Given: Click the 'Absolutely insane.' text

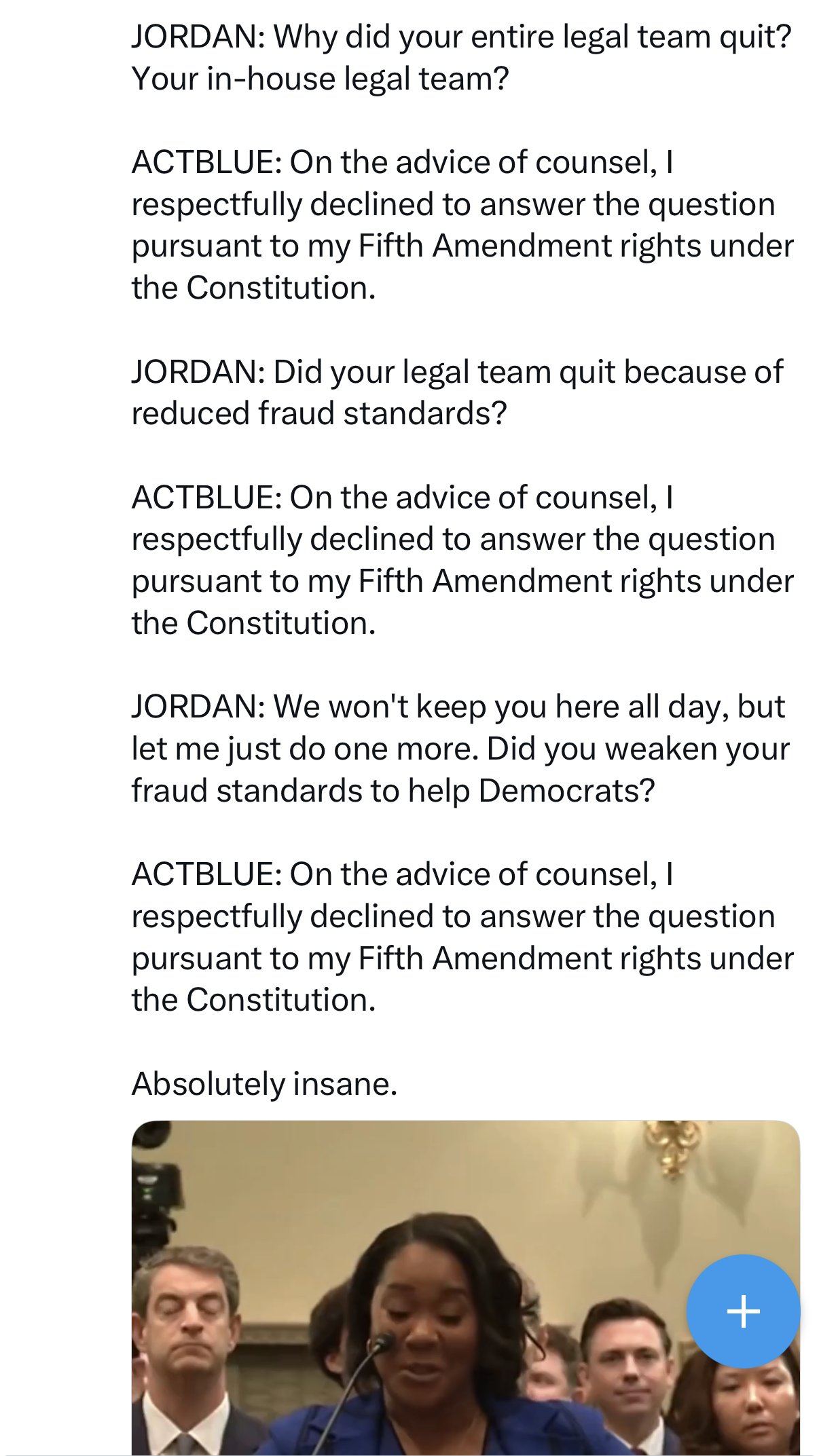Looking at the screenshot, I should click(x=264, y=1084).
